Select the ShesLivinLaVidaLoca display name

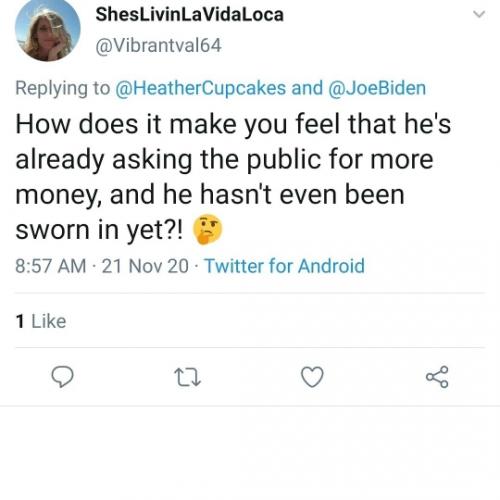click(x=190, y=15)
